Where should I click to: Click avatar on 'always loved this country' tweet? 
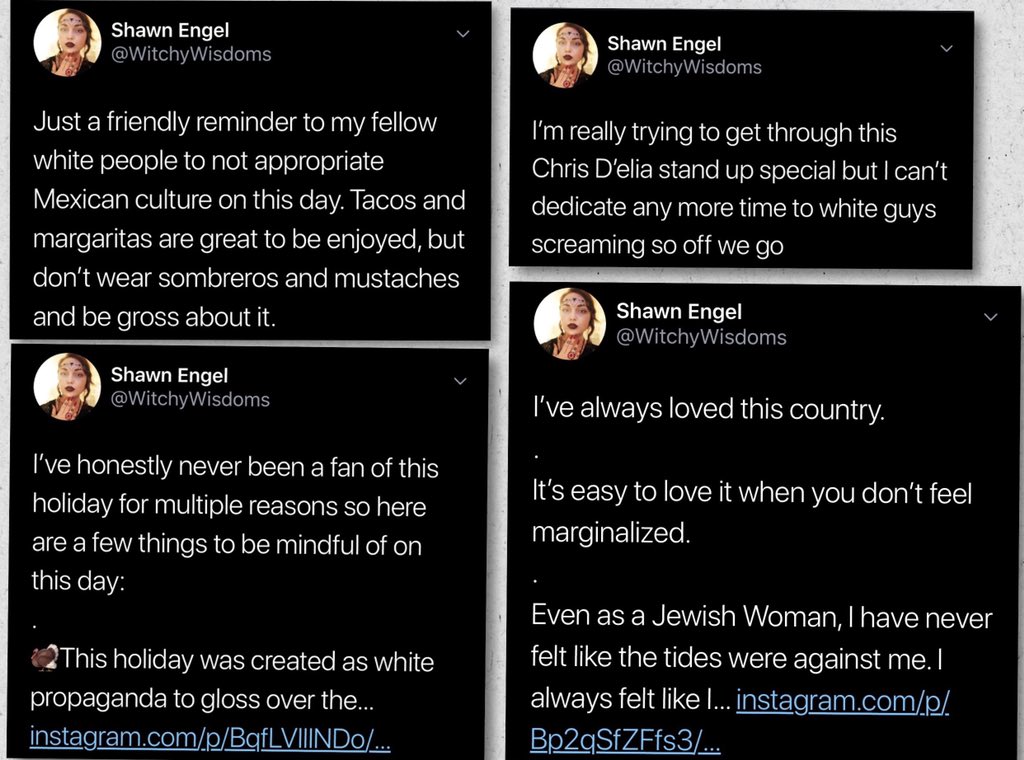pos(569,323)
